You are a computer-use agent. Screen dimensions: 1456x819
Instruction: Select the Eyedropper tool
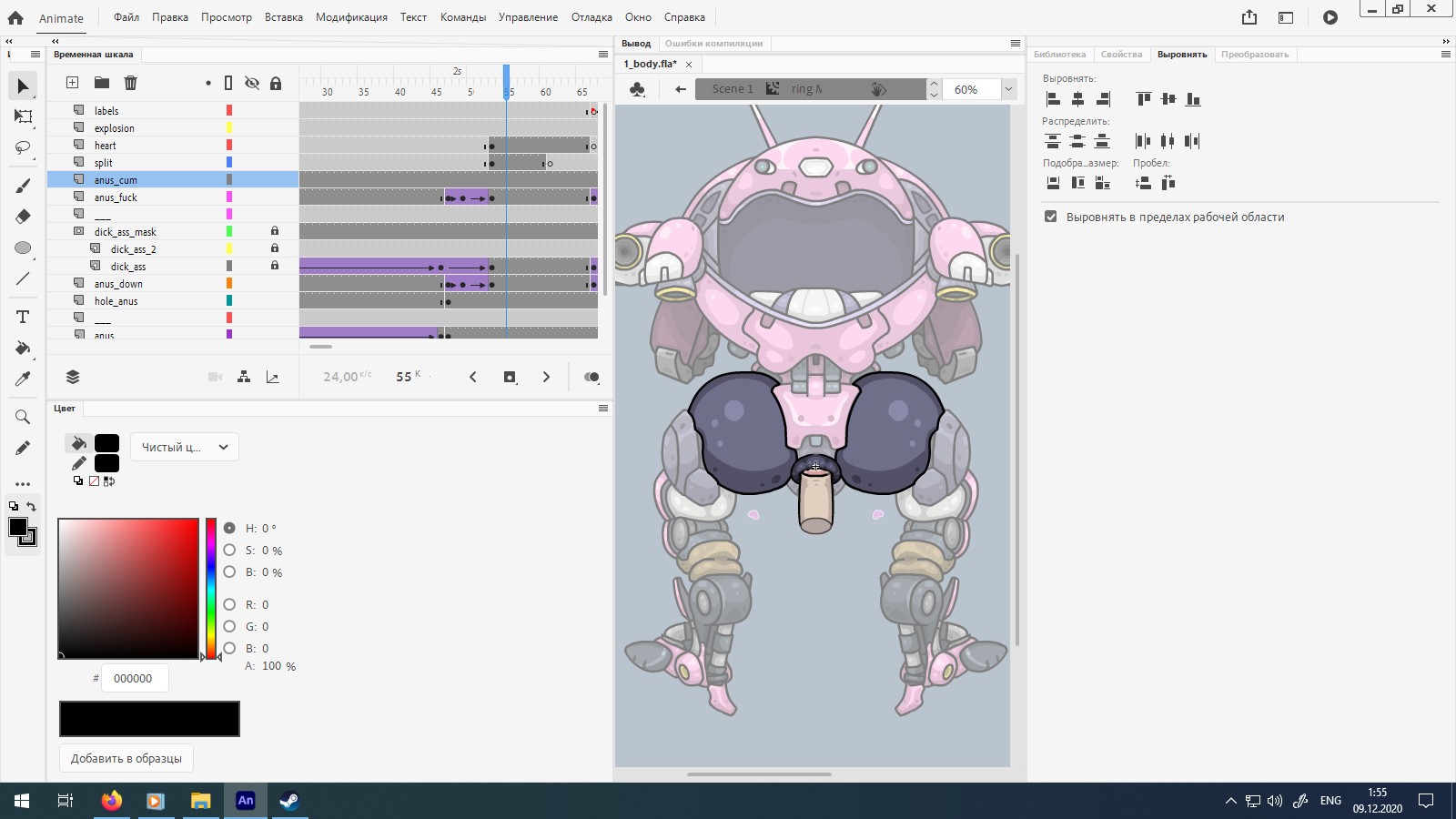23,379
